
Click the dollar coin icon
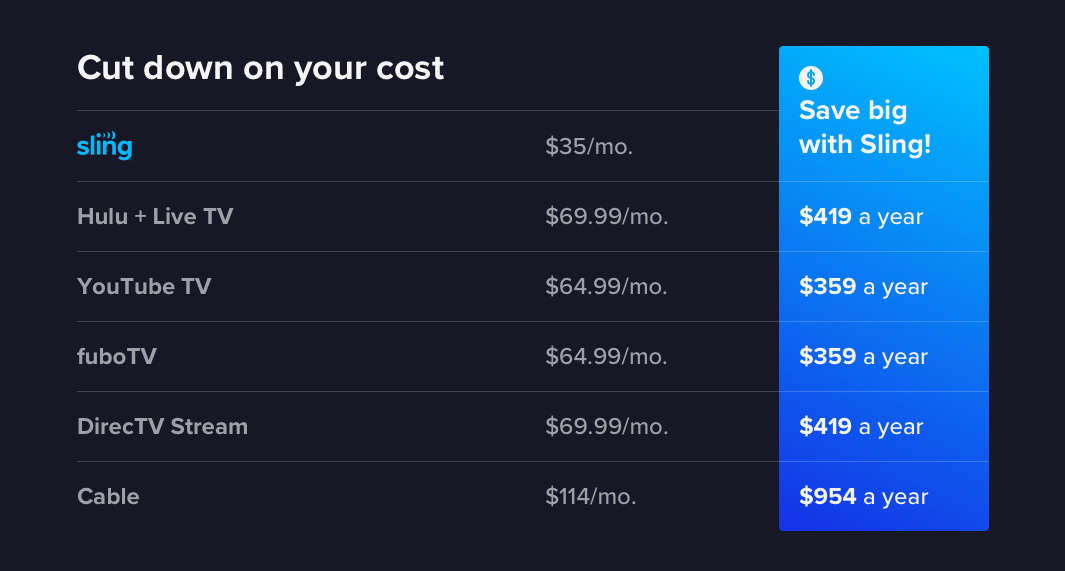pos(810,78)
